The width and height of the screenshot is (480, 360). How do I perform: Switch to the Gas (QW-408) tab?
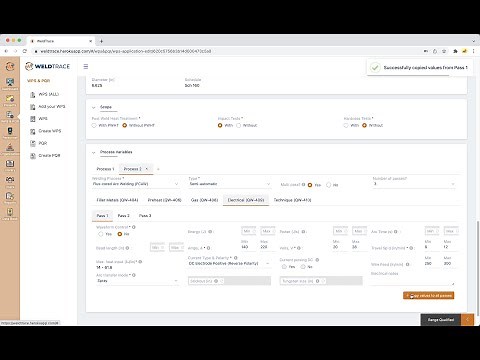pyautogui.click(x=204, y=200)
